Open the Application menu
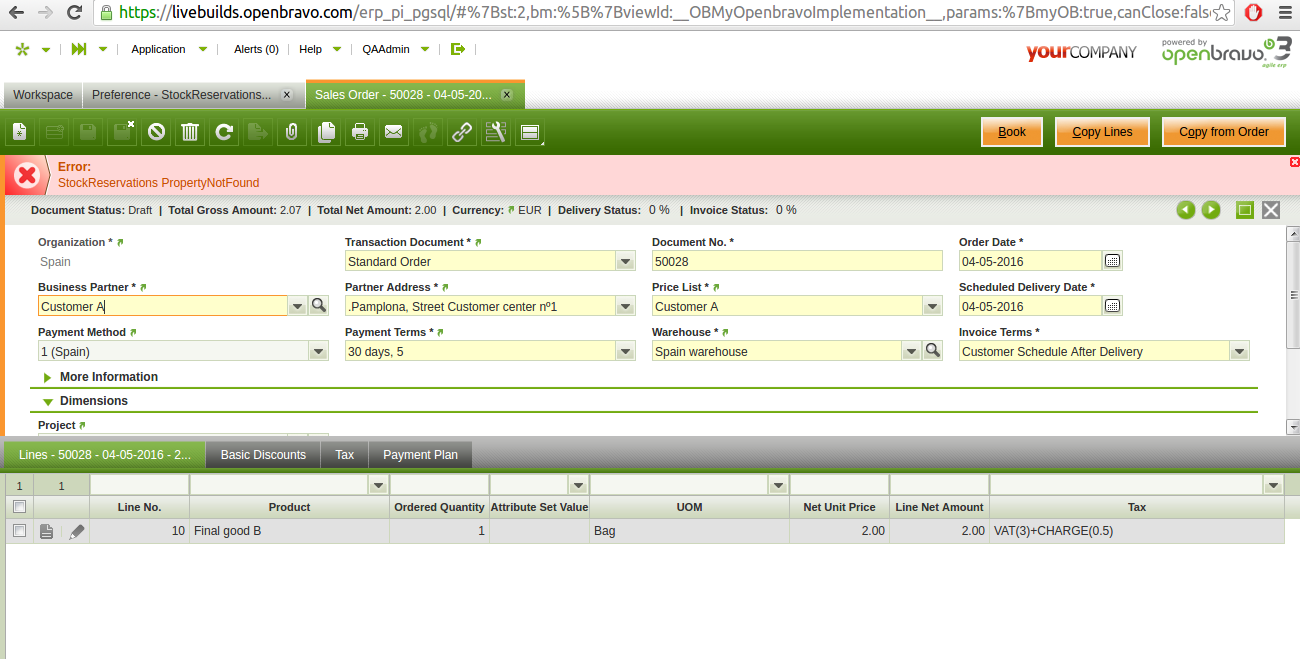The height and width of the screenshot is (659, 1300). click(x=169, y=49)
